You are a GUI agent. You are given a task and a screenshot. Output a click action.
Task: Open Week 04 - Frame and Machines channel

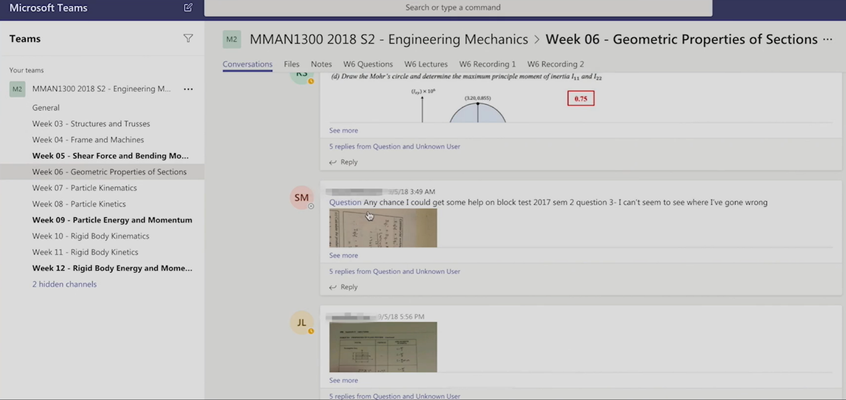[x=102, y=140]
